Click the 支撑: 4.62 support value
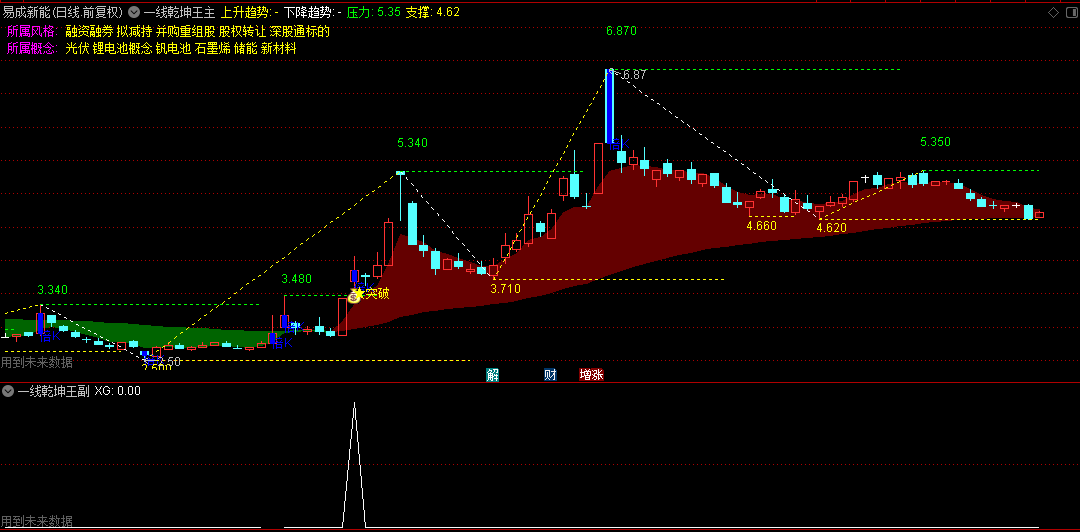Viewport: 1080px width, 532px height. (433, 12)
